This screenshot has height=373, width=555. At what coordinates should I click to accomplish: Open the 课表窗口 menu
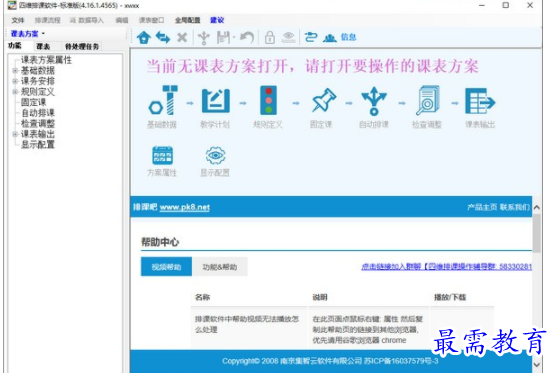(x=151, y=20)
